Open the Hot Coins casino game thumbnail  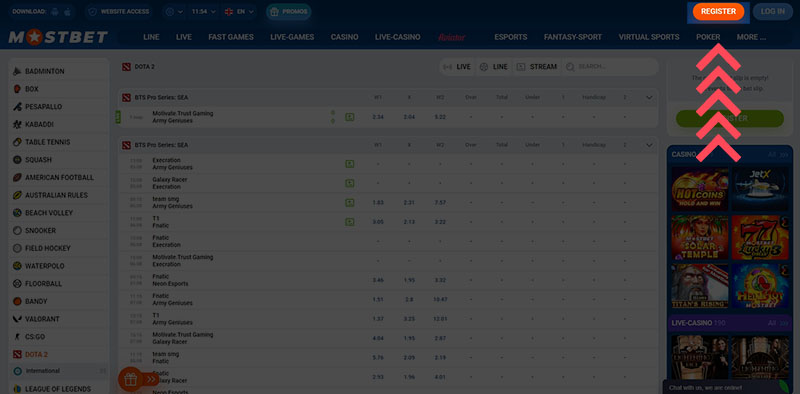click(x=699, y=189)
